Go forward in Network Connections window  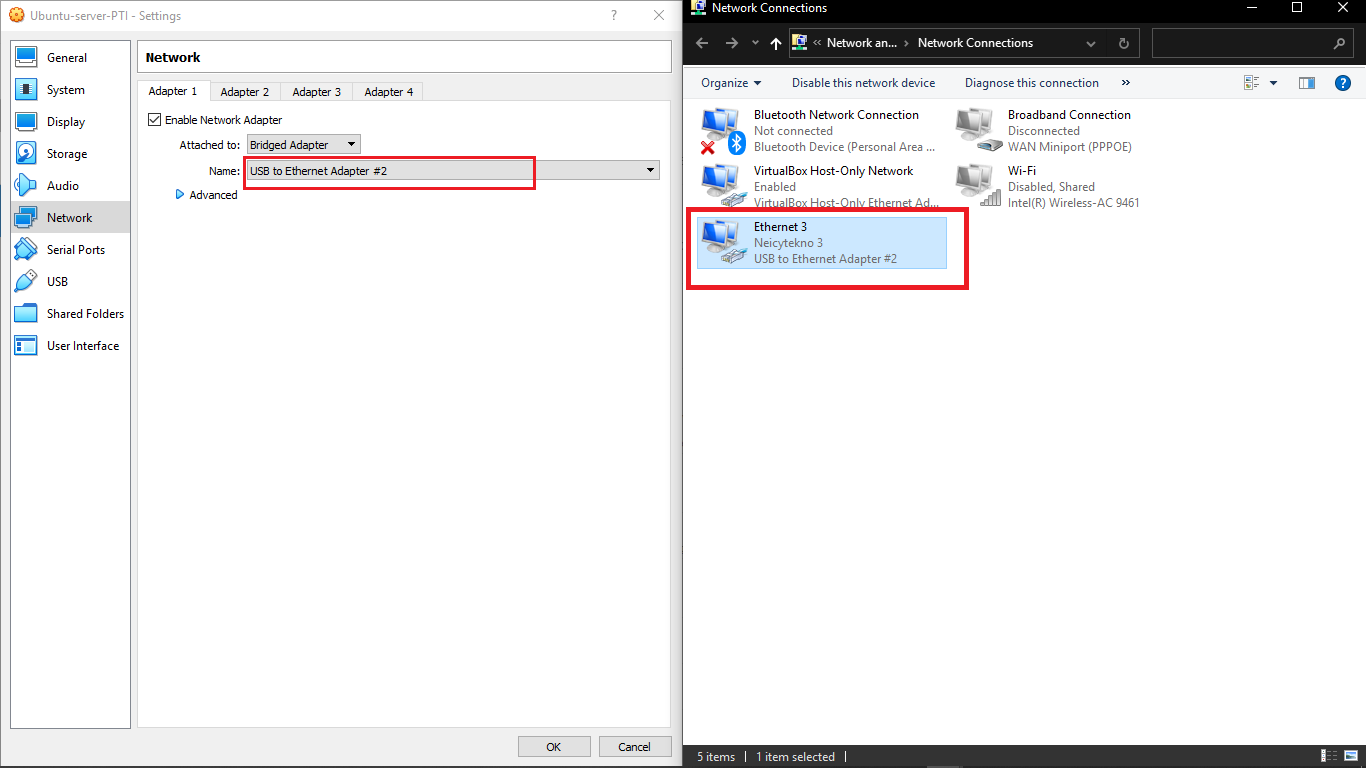click(732, 43)
